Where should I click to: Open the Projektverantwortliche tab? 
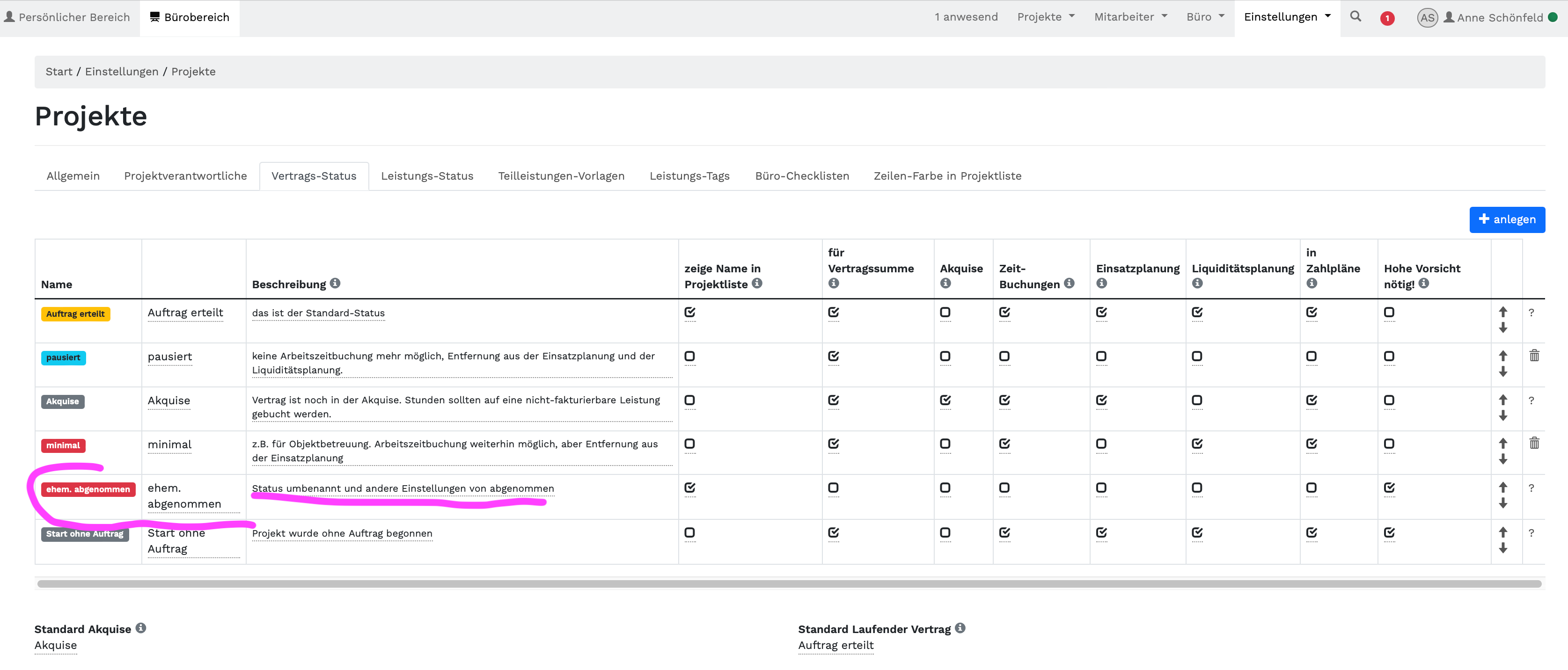[186, 176]
